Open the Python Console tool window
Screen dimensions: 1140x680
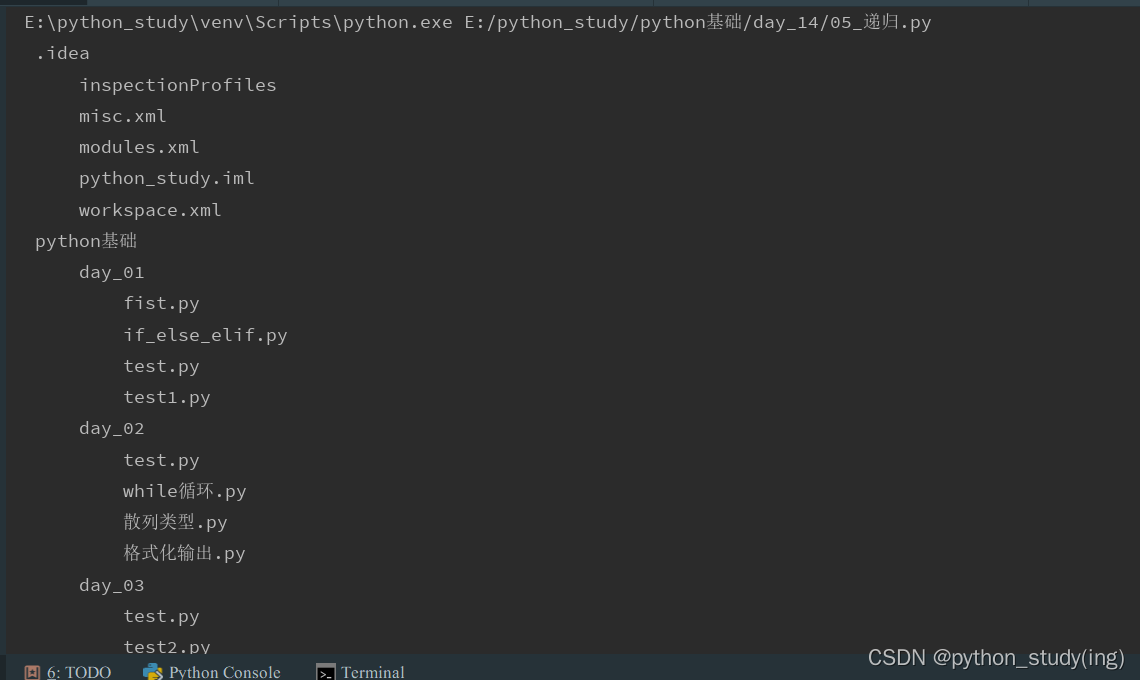click(211, 671)
